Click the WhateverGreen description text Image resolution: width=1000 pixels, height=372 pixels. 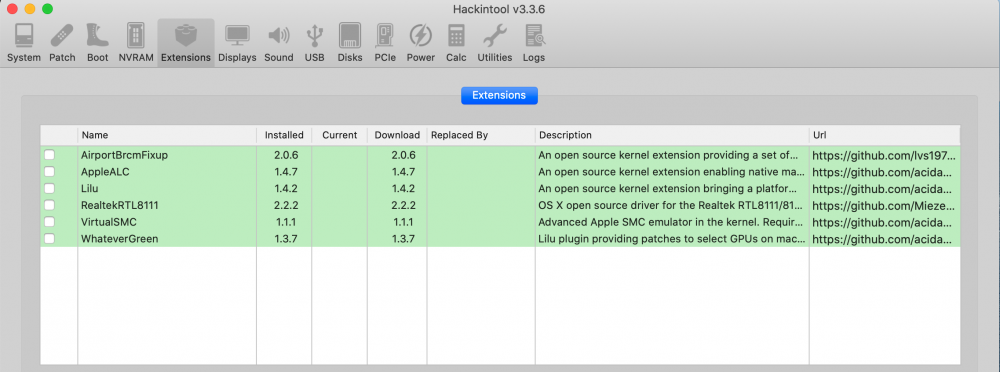672,239
